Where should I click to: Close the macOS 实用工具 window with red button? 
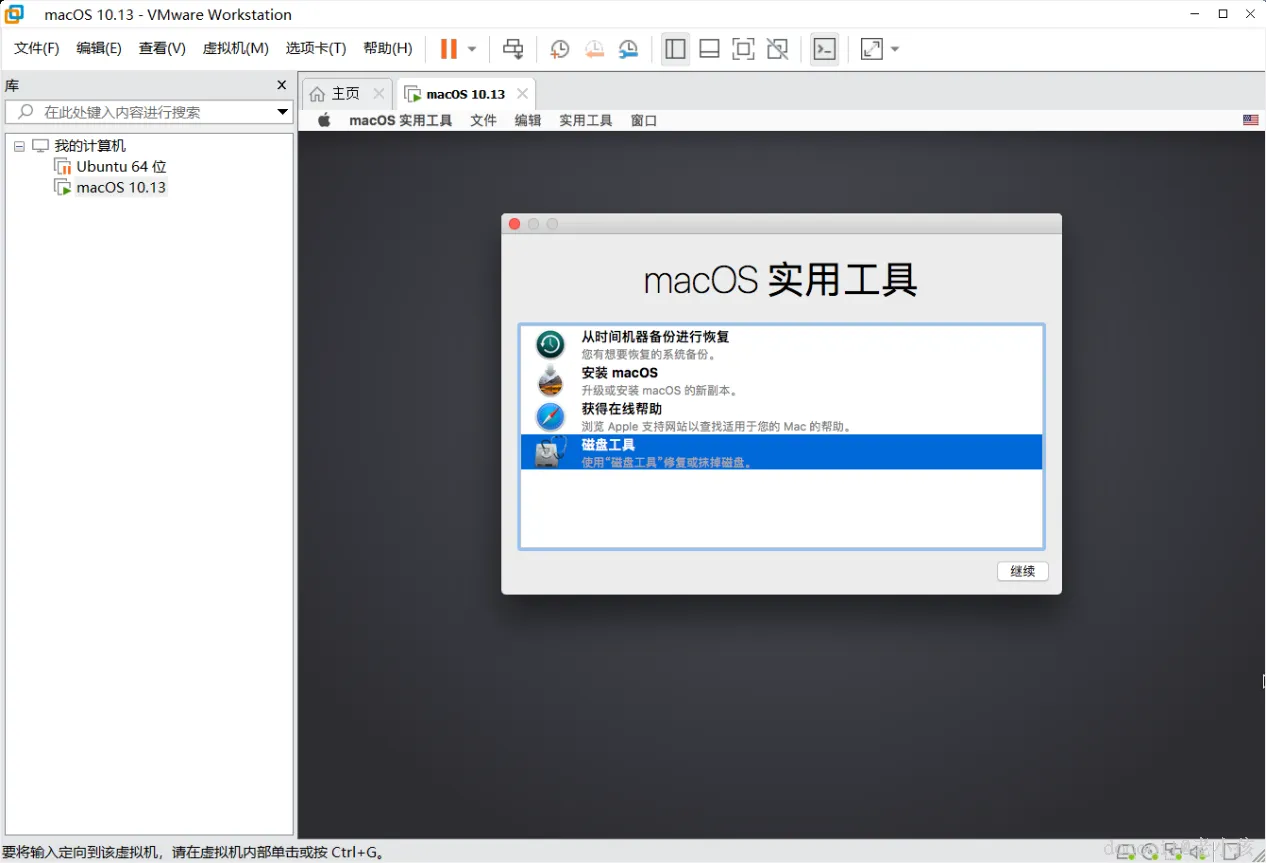pyautogui.click(x=514, y=224)
